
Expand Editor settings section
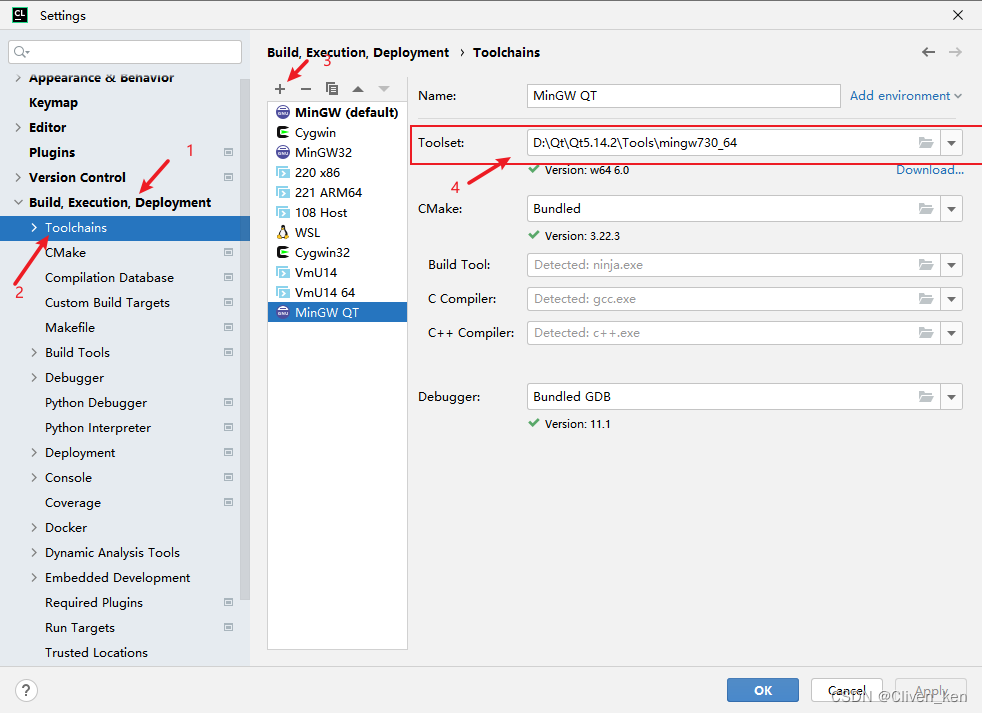[x=18, y=127]
